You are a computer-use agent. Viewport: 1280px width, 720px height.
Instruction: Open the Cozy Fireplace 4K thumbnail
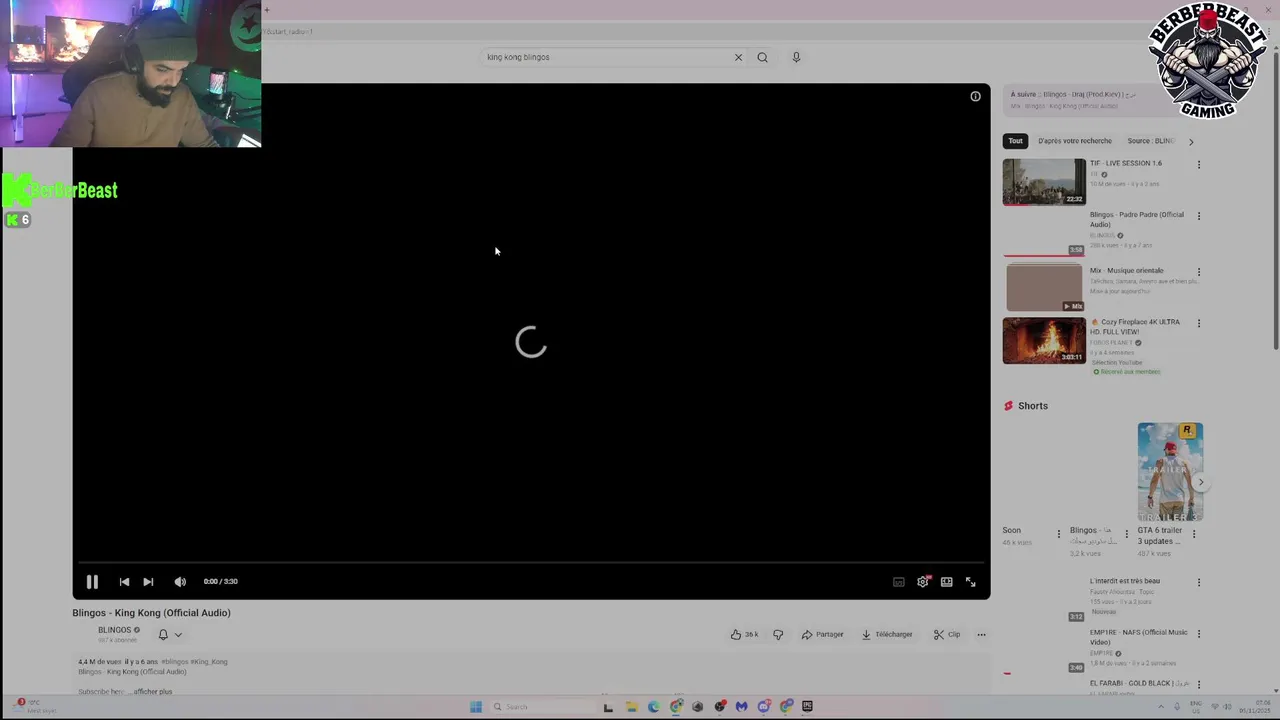(1044, 341)
